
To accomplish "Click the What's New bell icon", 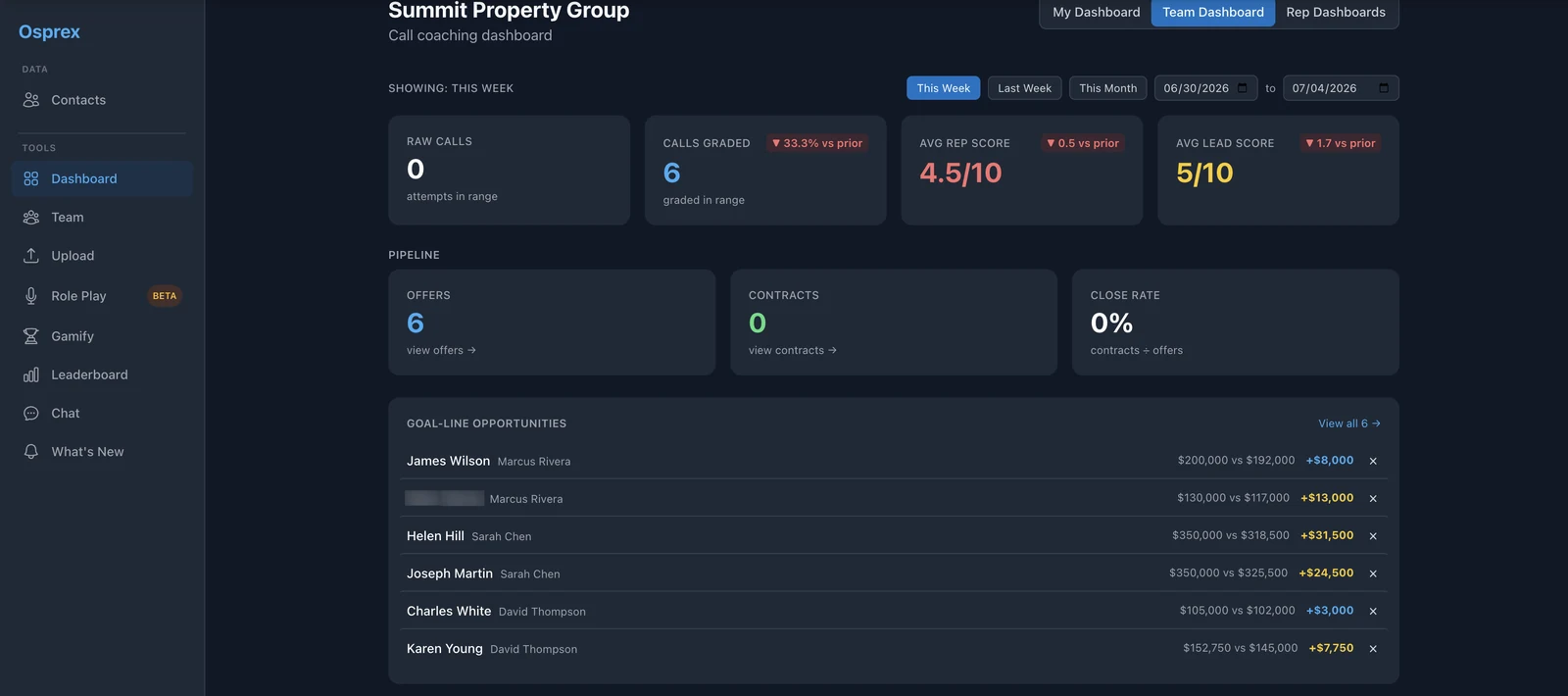I will click(31, 452).
